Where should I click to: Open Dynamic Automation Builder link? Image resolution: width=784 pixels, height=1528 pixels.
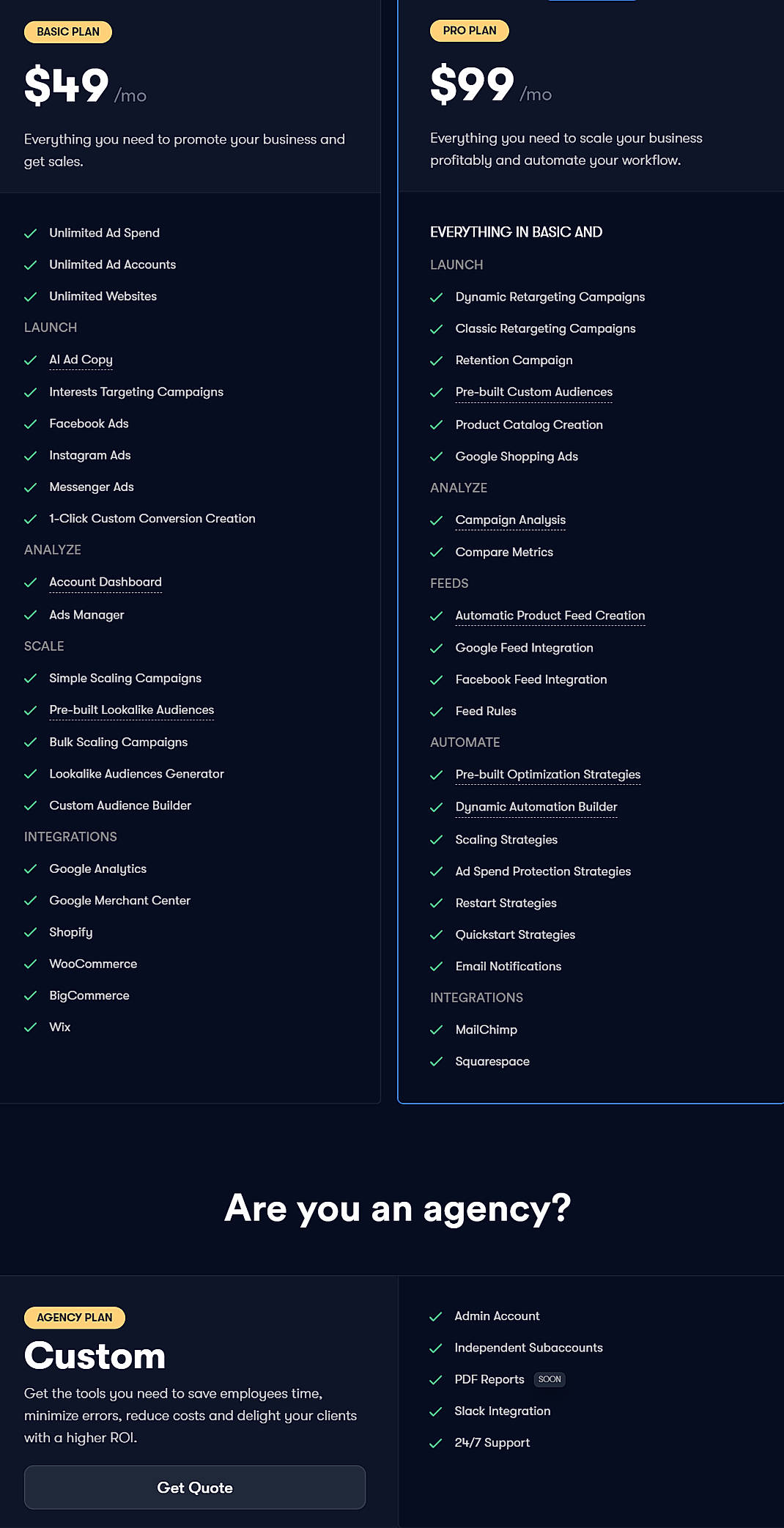(536, 807)
